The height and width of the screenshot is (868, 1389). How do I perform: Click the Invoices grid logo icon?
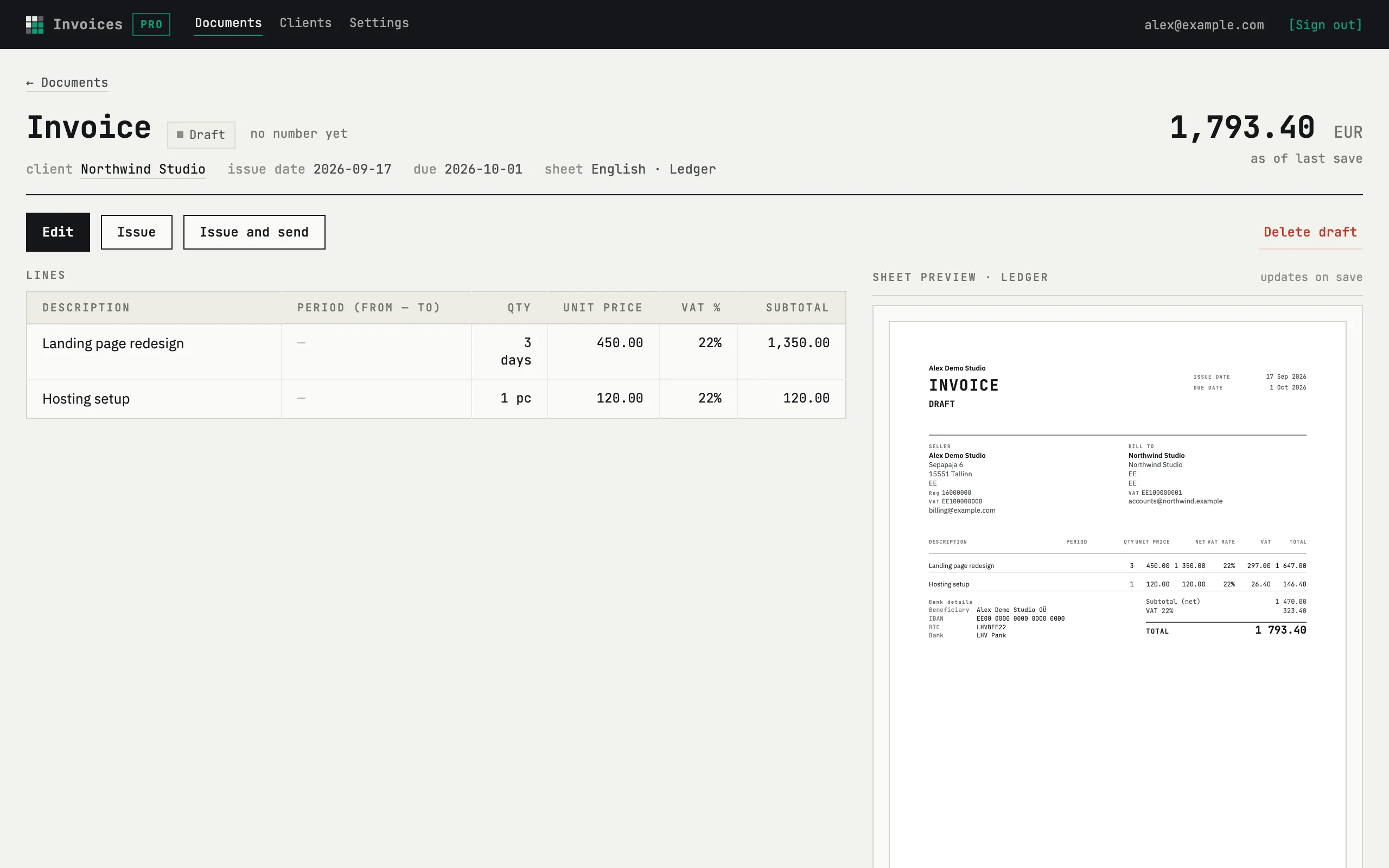pyautogui.click(x=34, y=25)
